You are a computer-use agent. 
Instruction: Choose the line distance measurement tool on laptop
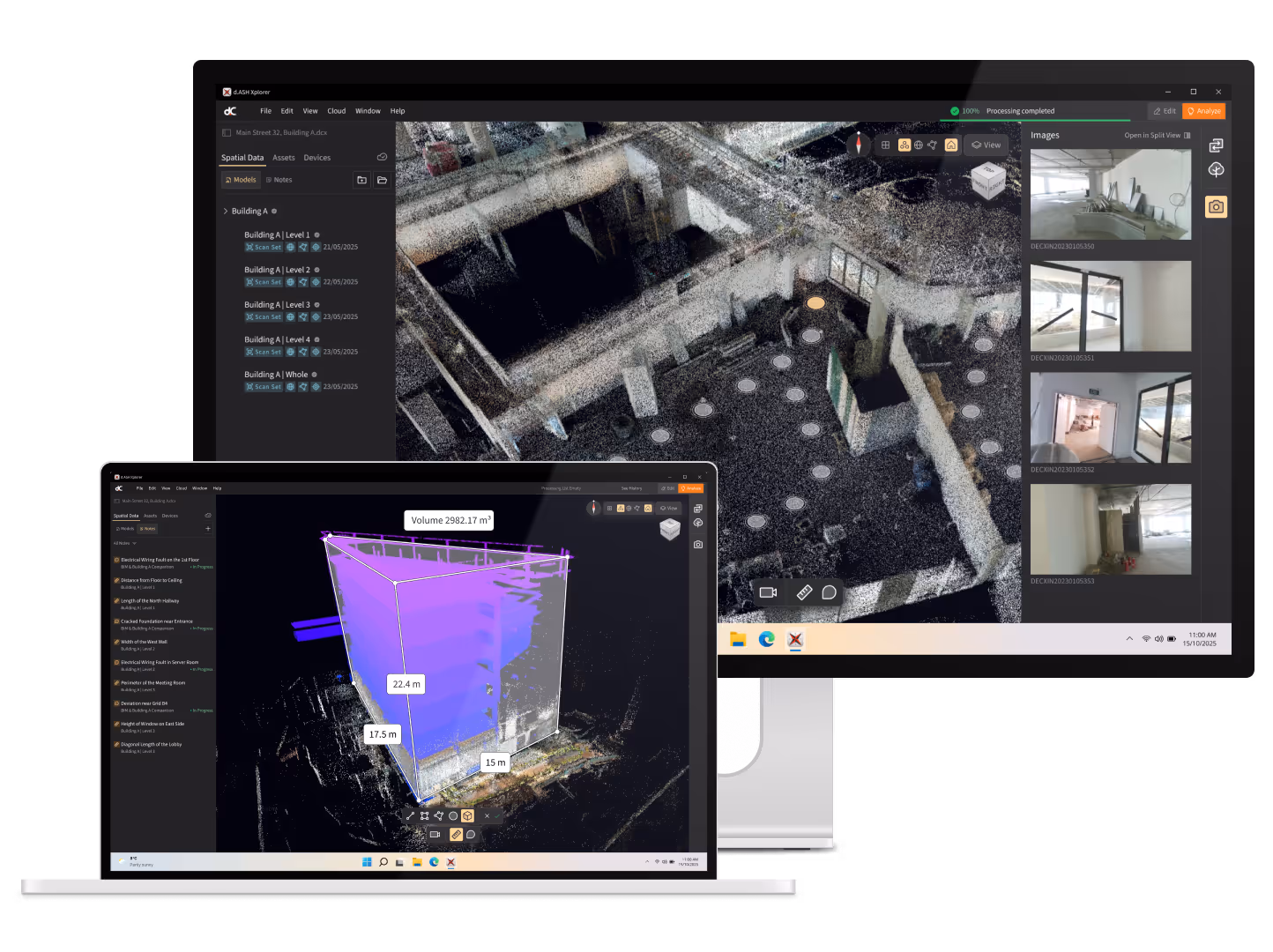410,815
